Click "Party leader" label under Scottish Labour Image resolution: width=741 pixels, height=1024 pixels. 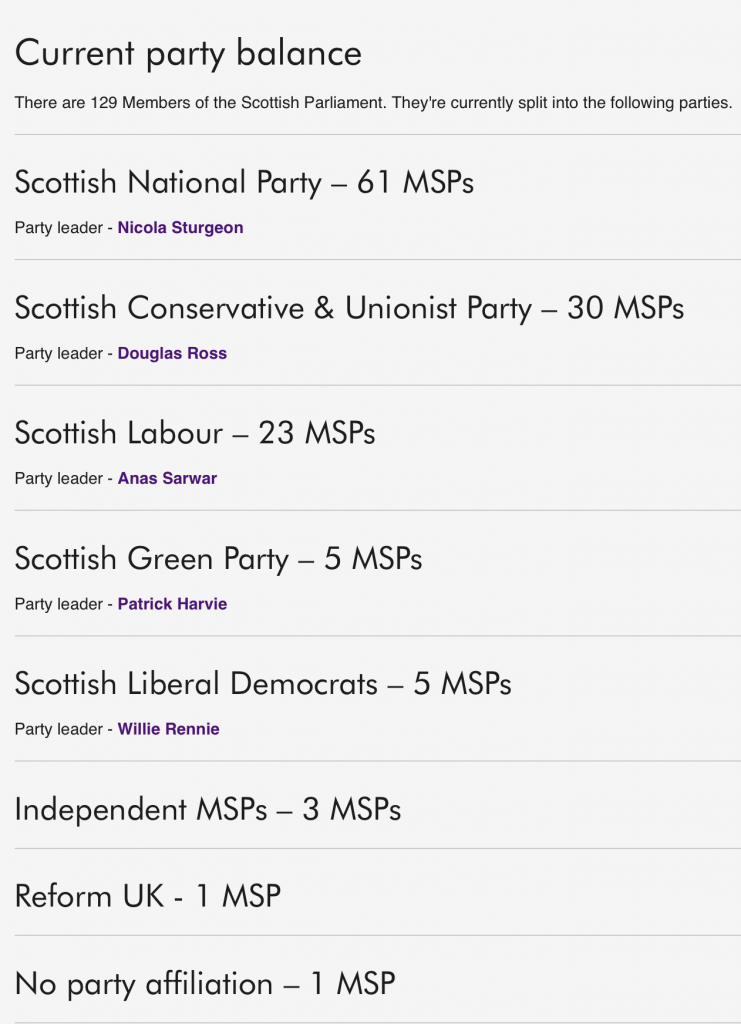(x=58, y=478)
